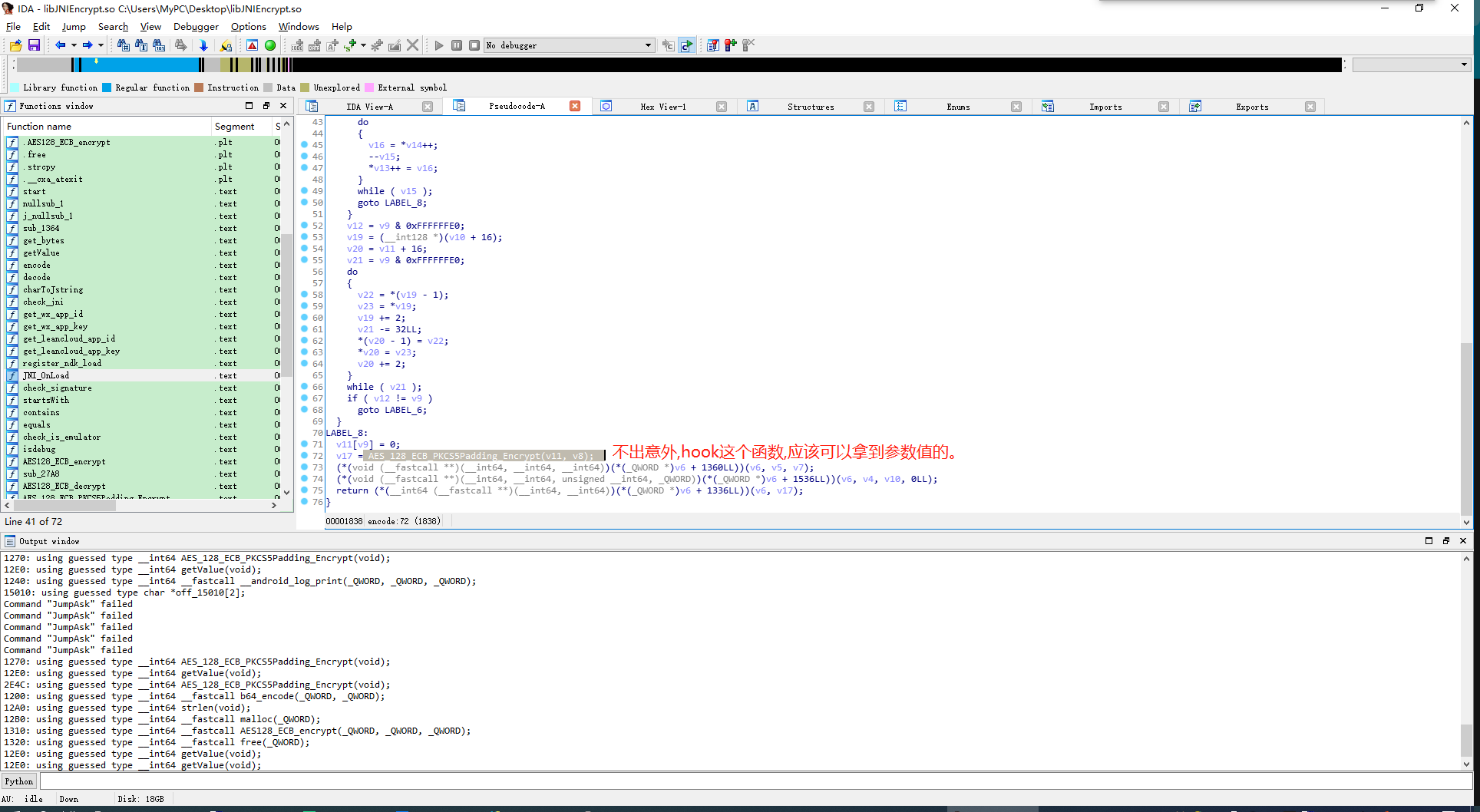Click the green circle toolbar icon
Viewport: 1480px width, 812px height.
click(270, 45)
